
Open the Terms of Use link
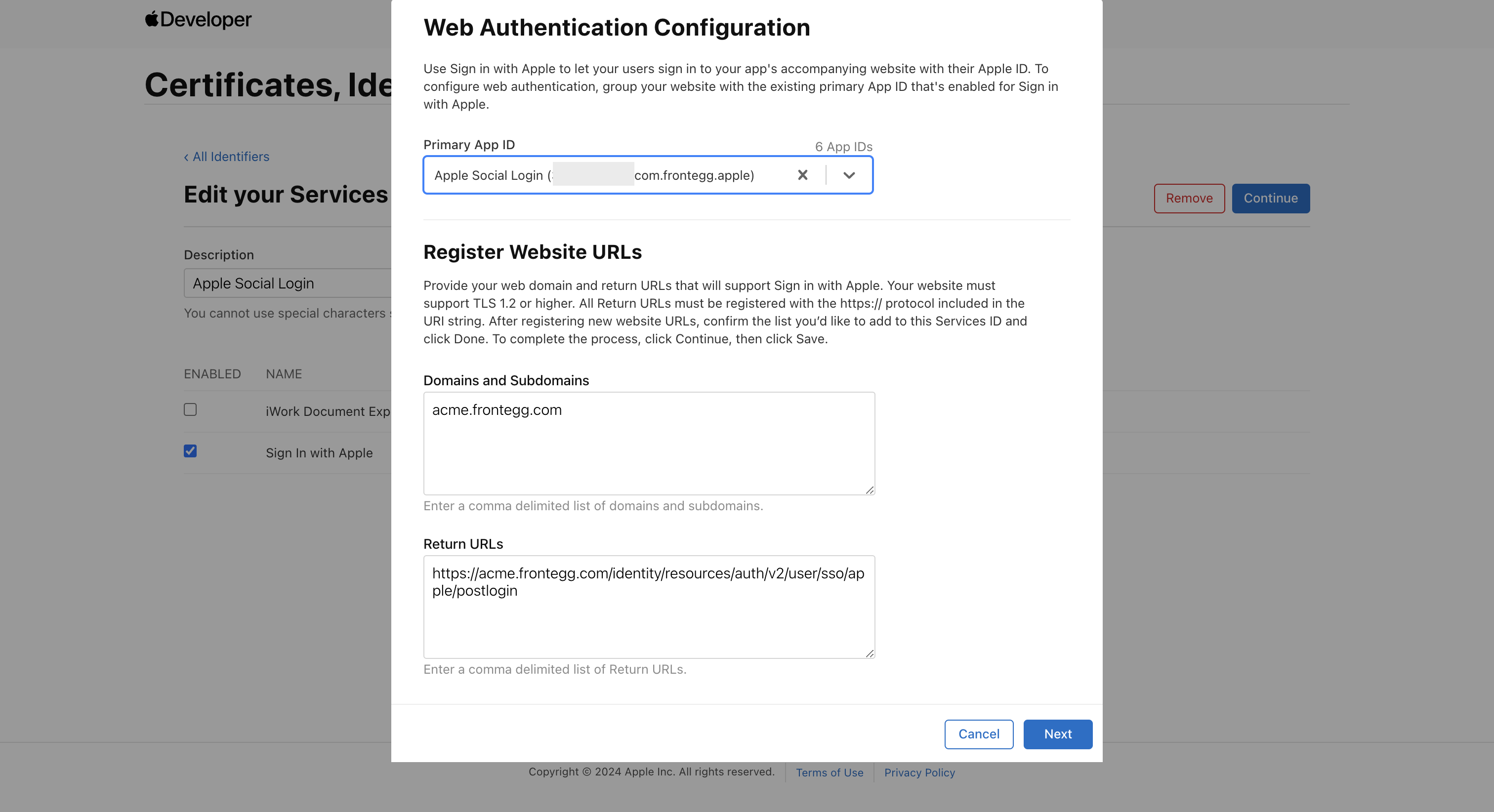[830, 772]
